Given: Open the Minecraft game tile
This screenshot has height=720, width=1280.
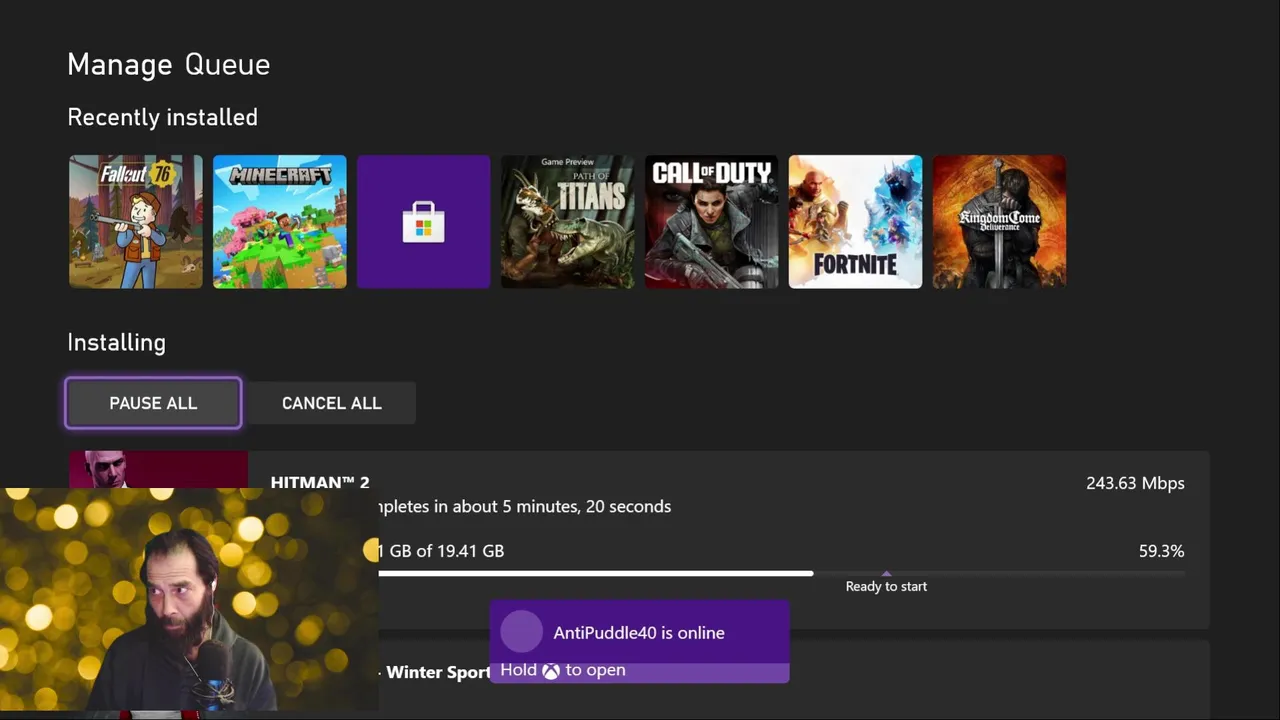Looking at the screenshot, I should pyautogui.click(x=280, y=222).
